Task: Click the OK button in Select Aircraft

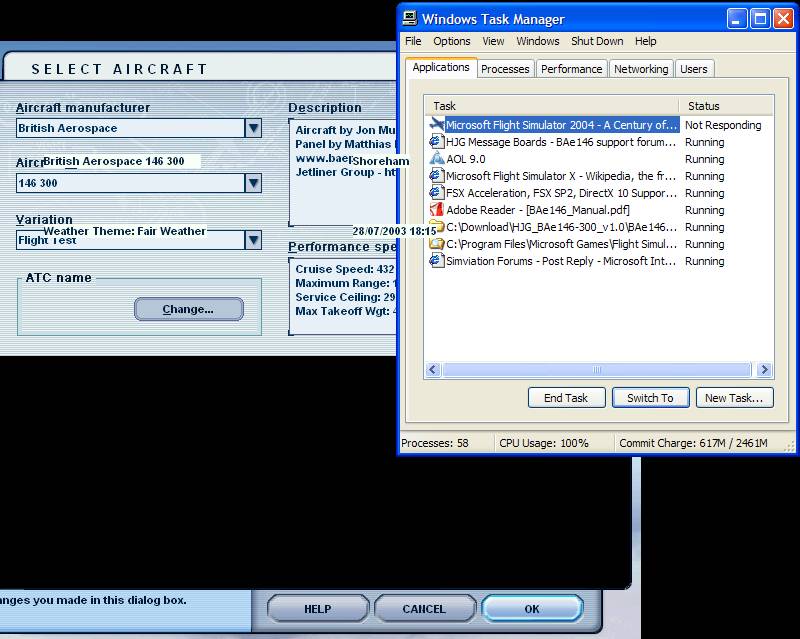Action: [531, 608]
